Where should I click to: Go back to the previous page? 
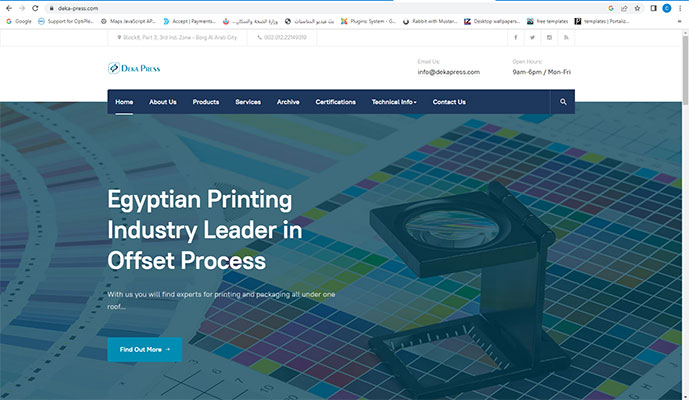pos(9,8)
